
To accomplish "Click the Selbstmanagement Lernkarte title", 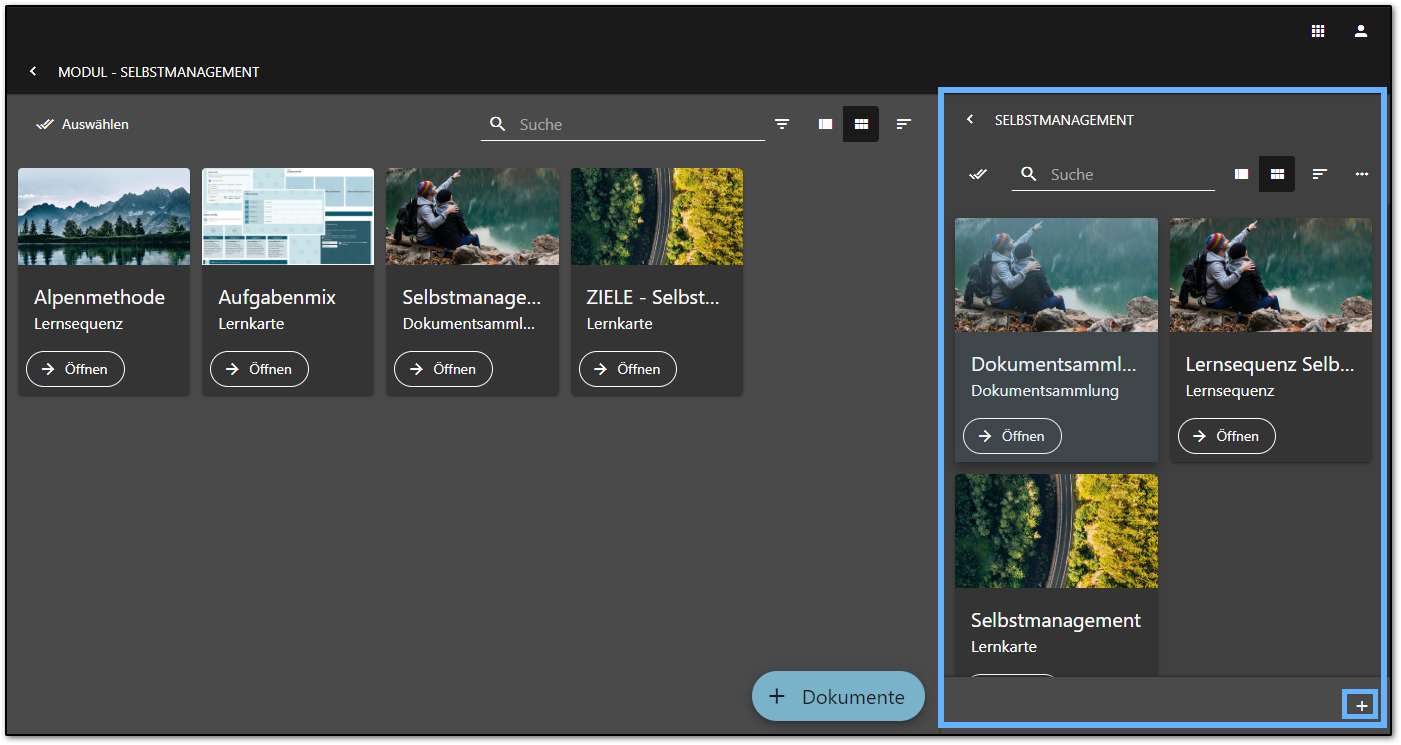I will click(x=1056, y=620).
